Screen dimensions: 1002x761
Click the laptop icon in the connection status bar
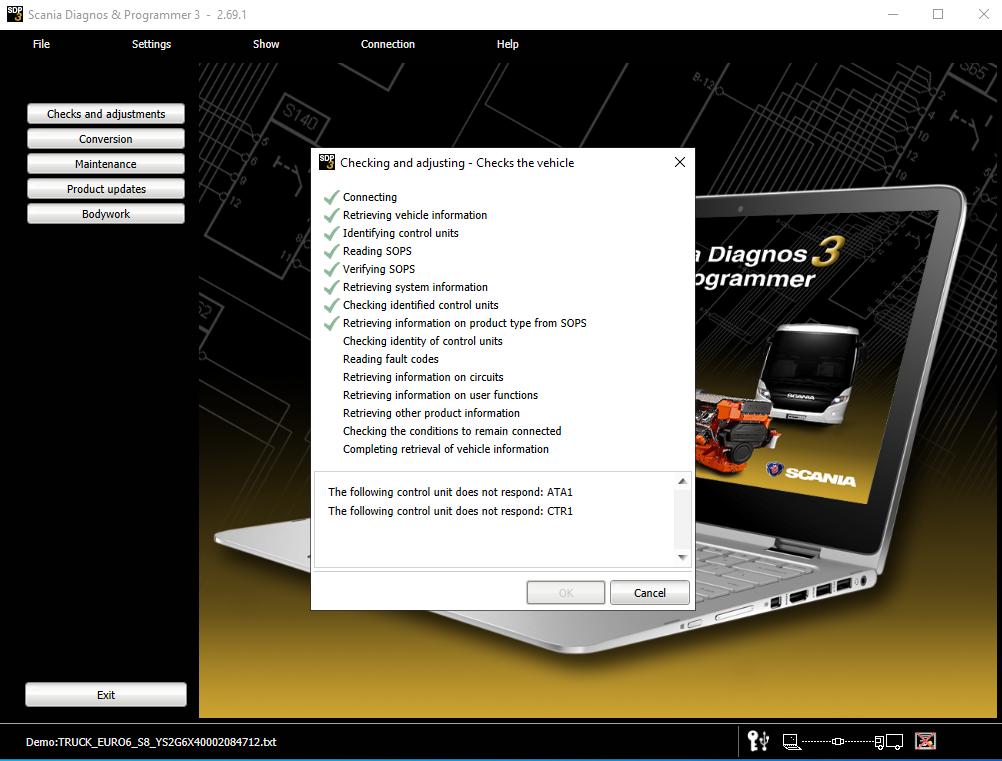tap(791, 741)
